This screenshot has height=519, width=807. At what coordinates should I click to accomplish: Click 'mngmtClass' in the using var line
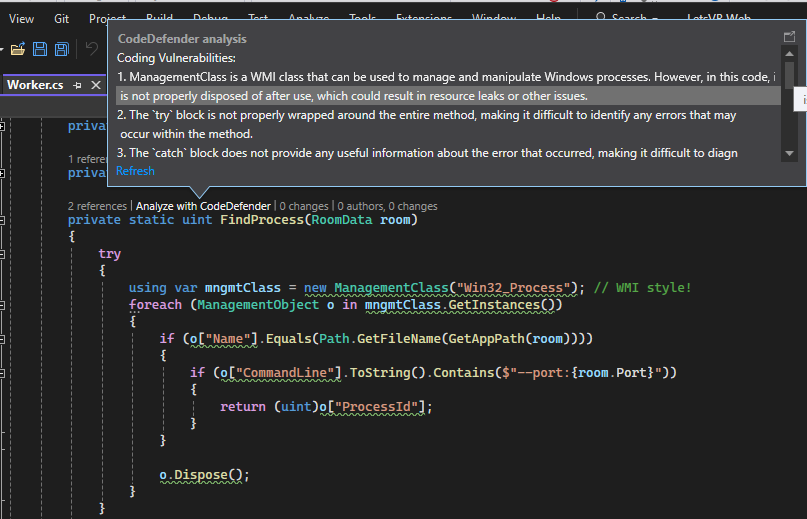[242, 288]
